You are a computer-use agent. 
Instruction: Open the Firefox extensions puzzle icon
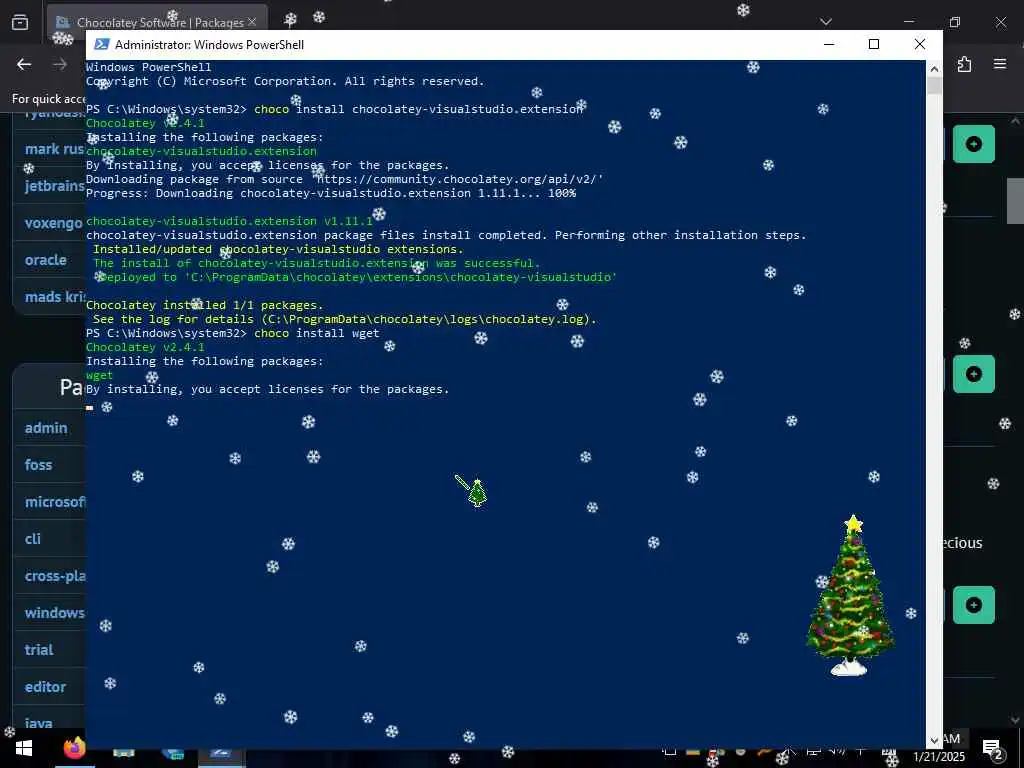[964, 64]
